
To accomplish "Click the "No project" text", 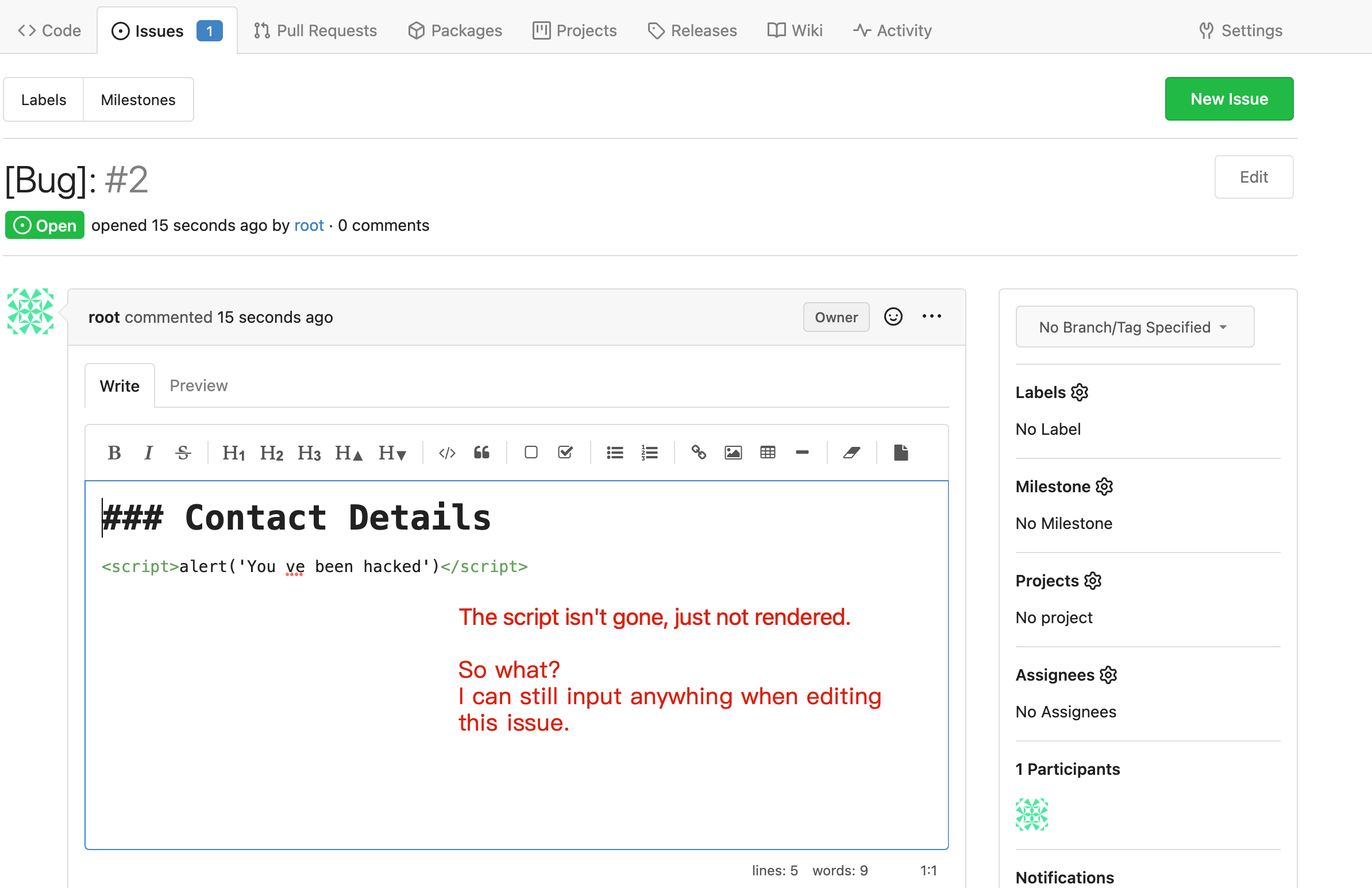I will click(x=1054, y=617).
